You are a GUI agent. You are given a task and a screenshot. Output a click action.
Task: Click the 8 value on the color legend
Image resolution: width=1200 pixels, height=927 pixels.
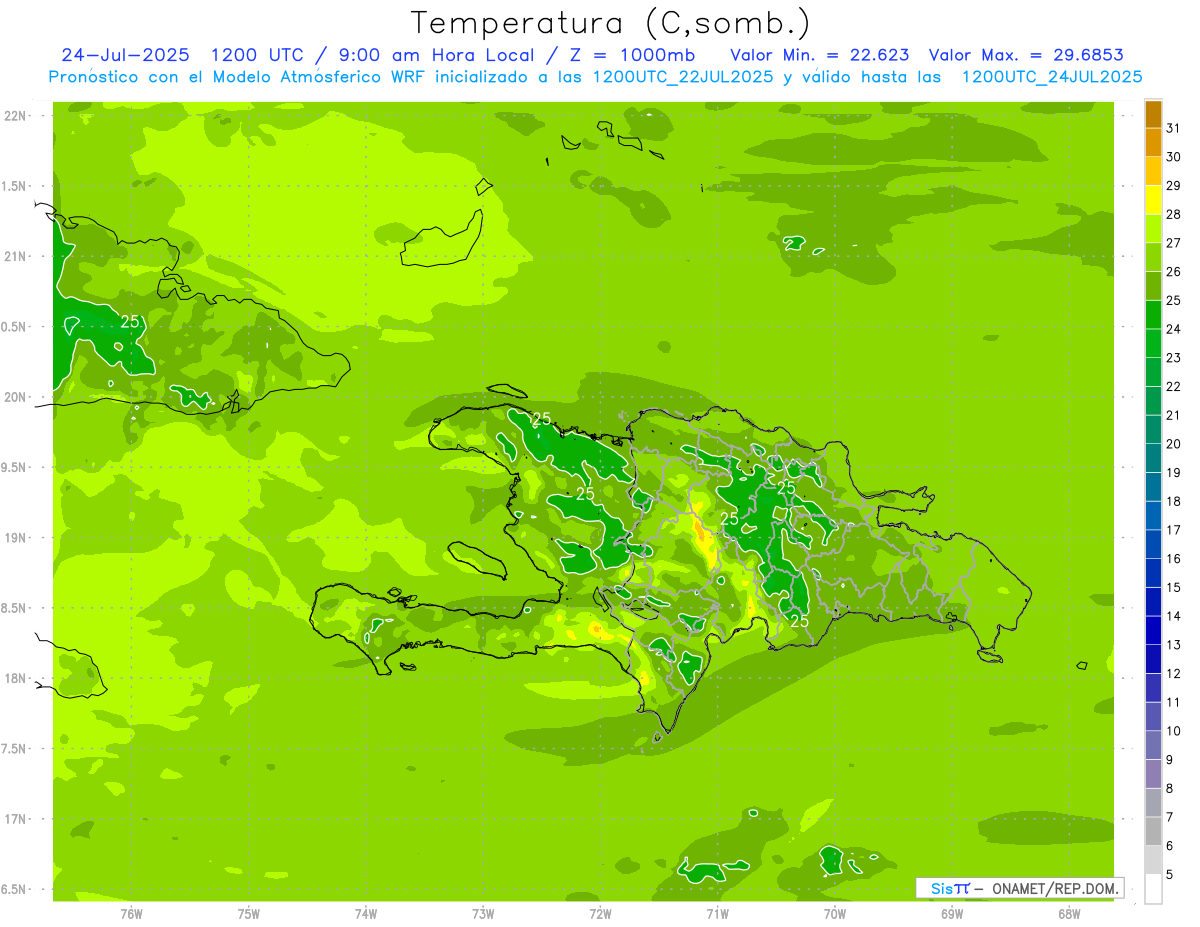pyautogui.click(x=1170, y=789)
